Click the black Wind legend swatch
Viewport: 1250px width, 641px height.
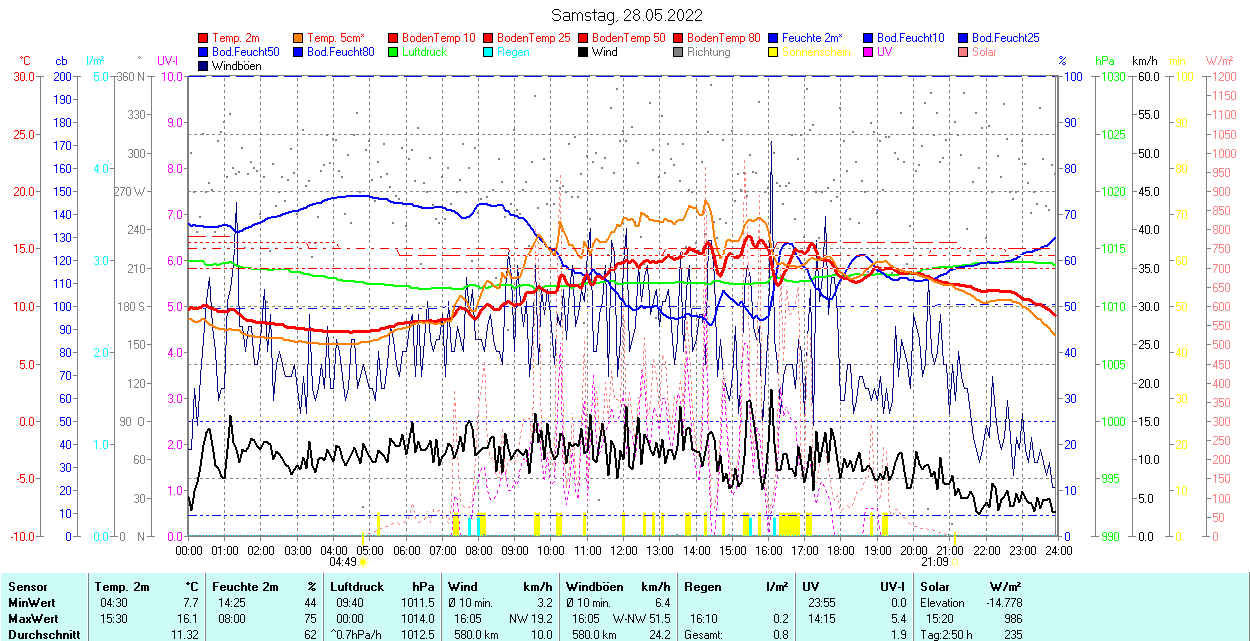click(584, 52)
